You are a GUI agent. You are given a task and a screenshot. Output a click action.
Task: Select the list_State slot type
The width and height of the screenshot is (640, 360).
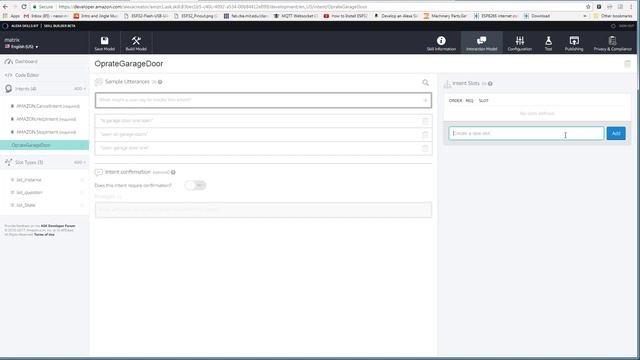25,205
